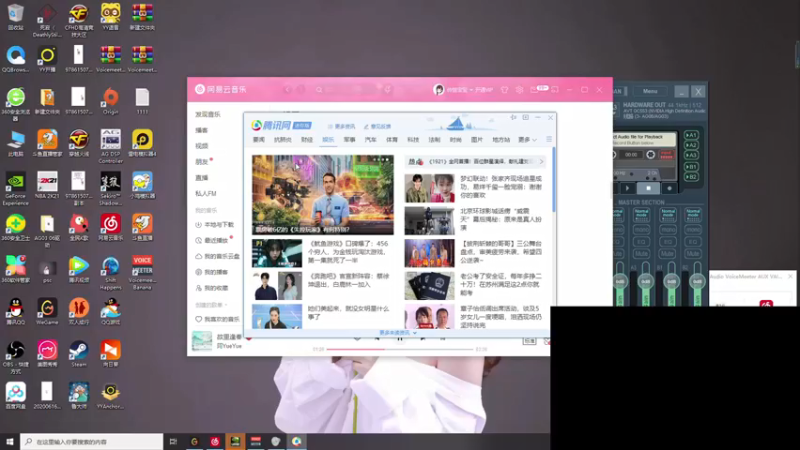This screenshot has height=450, width=800.
Task: Enable mono on the B1 master channel
Action: point(668,230)
